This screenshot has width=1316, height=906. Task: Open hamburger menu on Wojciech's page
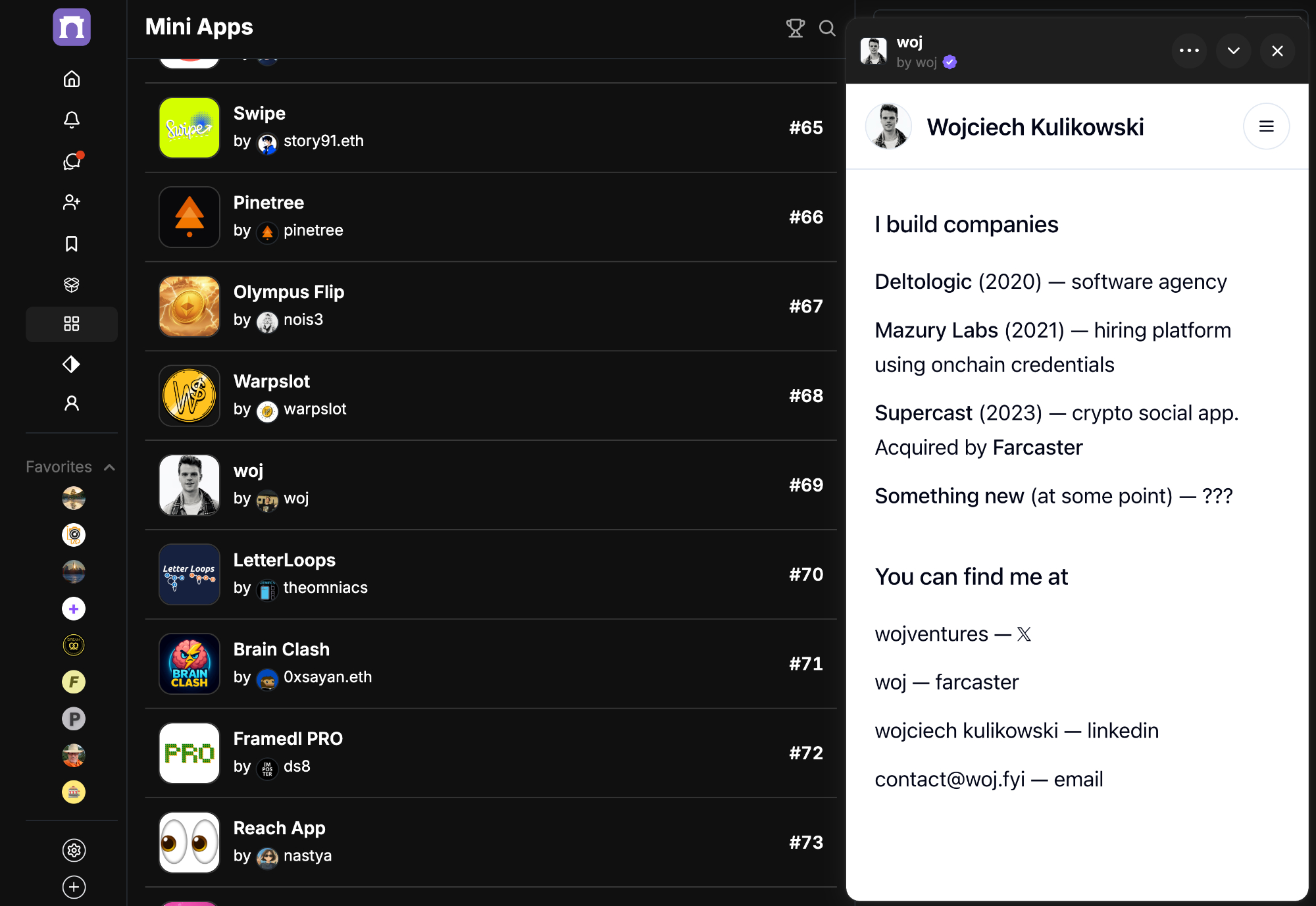coord(1266,126)
